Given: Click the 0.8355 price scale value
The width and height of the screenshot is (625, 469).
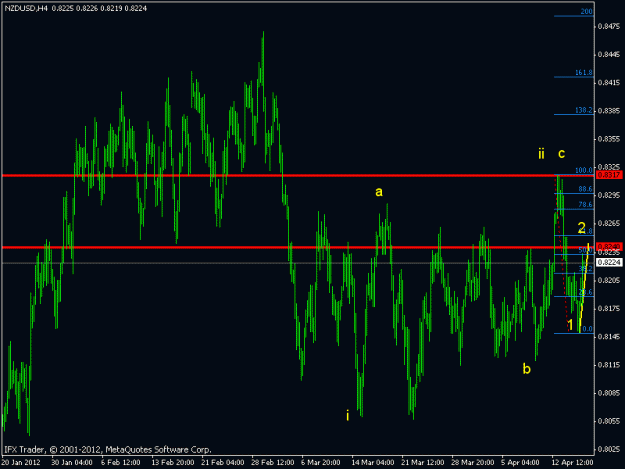Looking at the screenshot, I should pos(609,139).
